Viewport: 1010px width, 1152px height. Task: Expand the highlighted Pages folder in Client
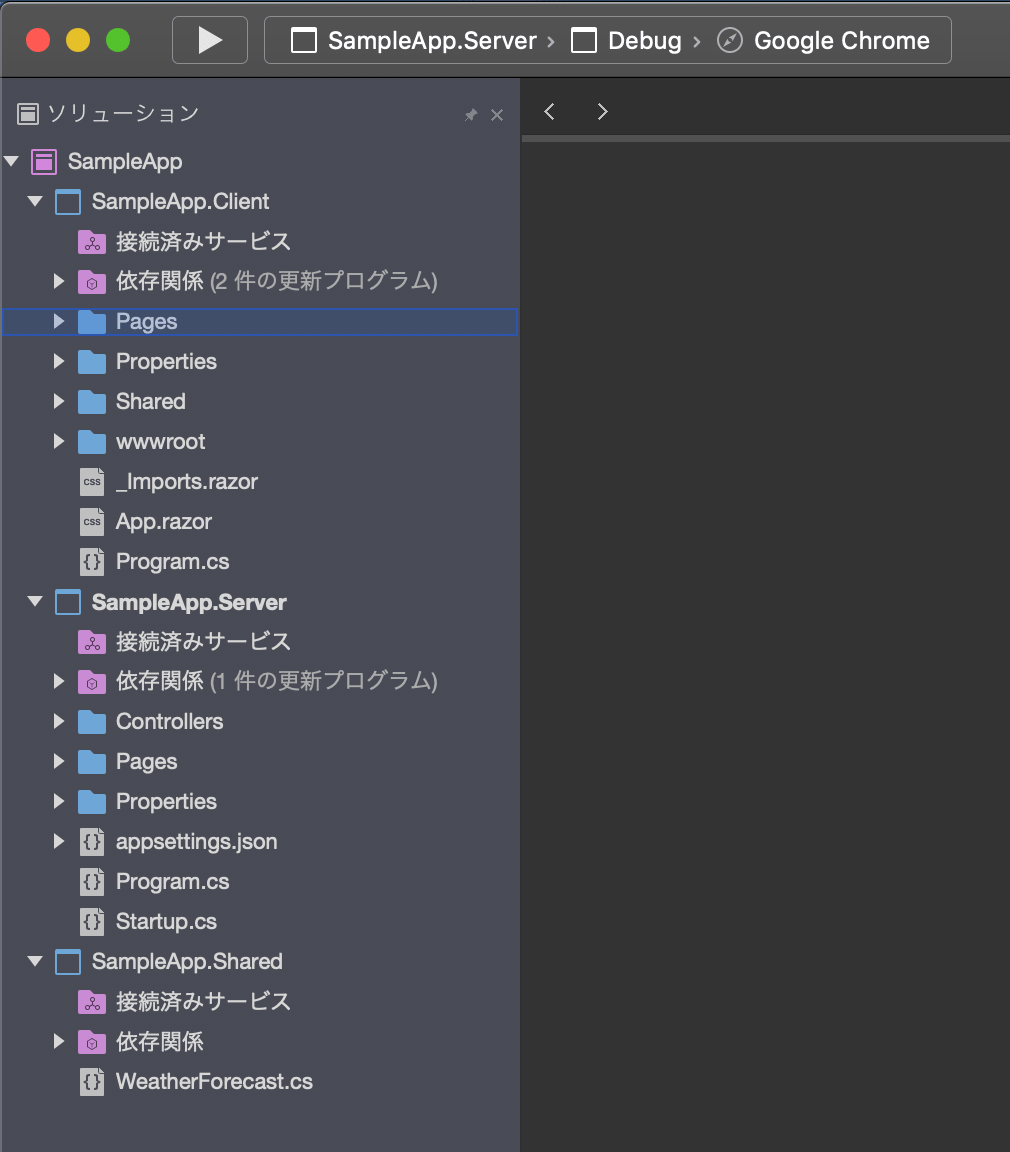[x=59, y=322]
